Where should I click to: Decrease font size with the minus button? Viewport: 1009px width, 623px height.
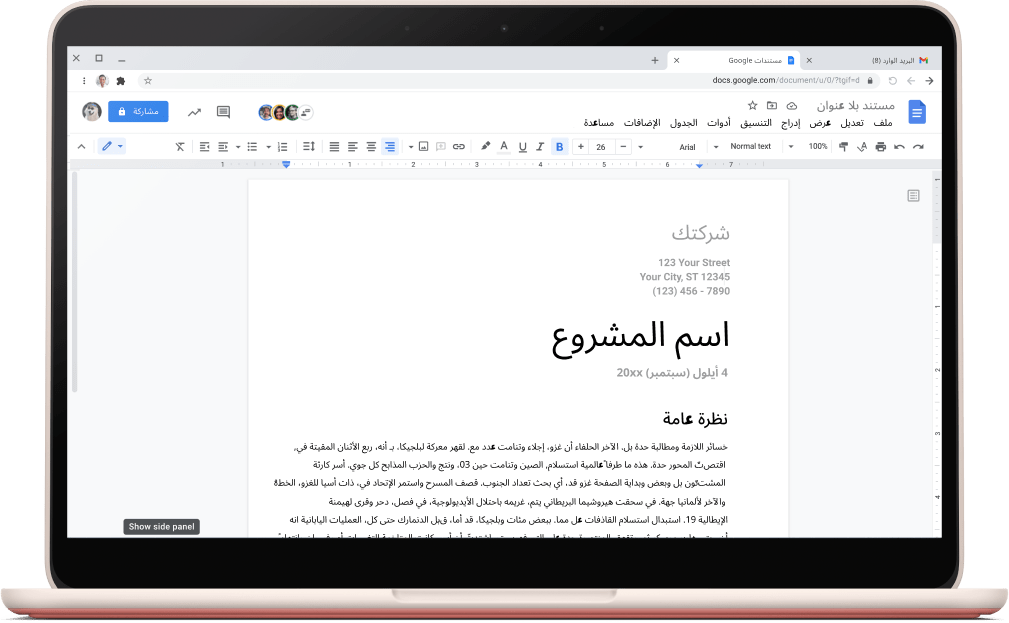pos(623,147)
